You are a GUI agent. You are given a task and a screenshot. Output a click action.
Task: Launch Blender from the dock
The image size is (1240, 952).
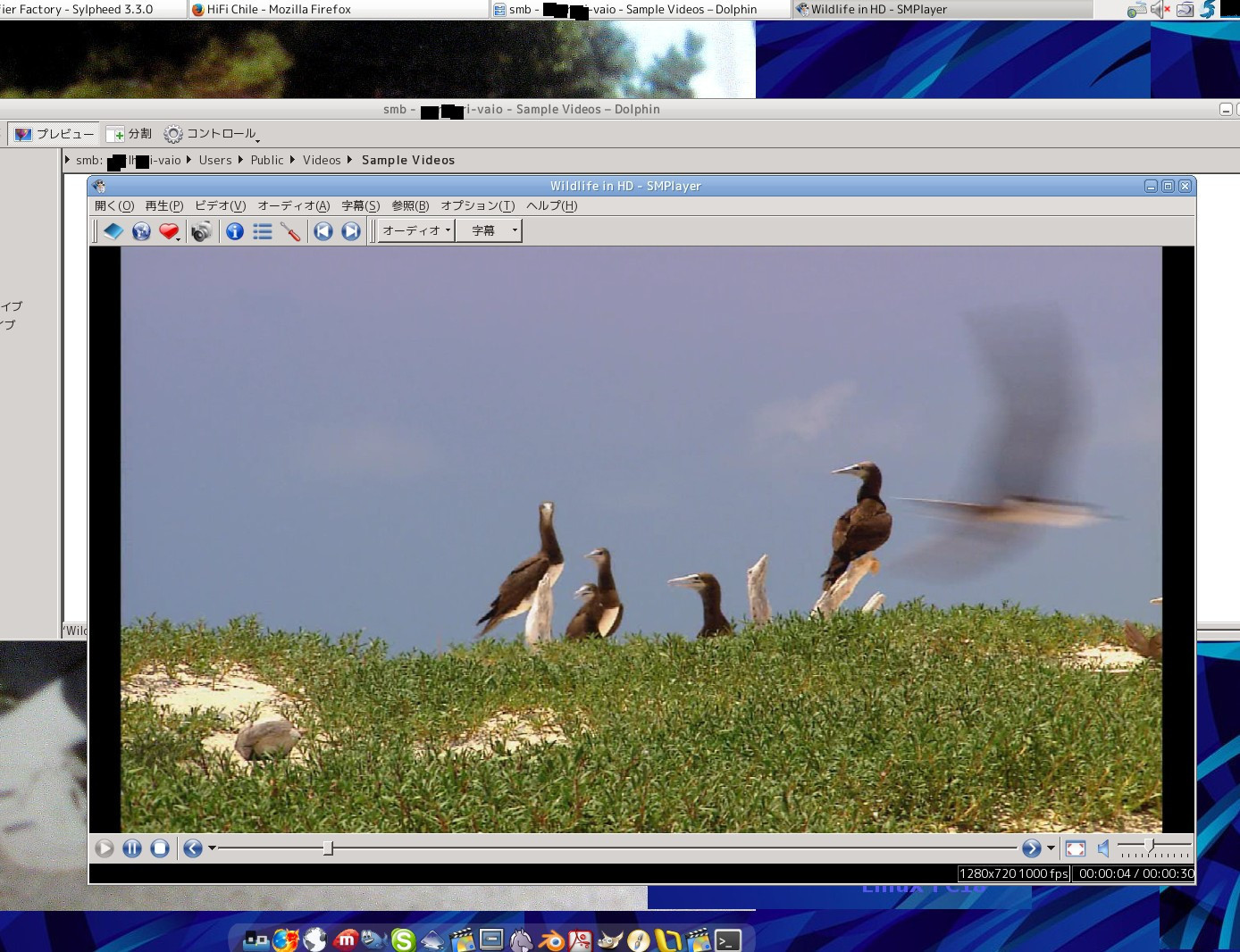pyautogui.click(x=552, y=939)
